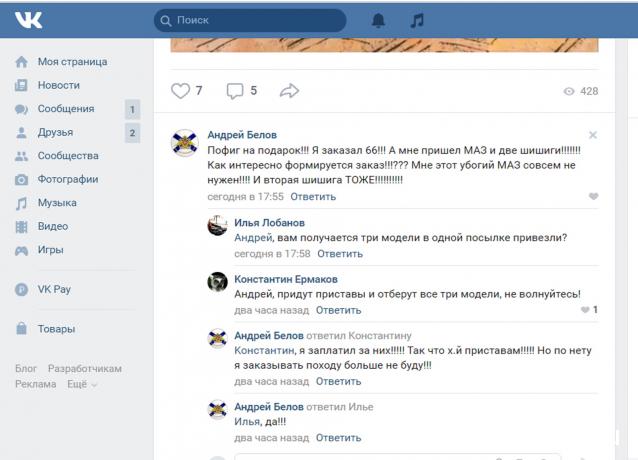Image resolution: width=638 pixels, height=460 pixels.
Task: Click the home icon beside Моя страница
Action: click(21, 62)
